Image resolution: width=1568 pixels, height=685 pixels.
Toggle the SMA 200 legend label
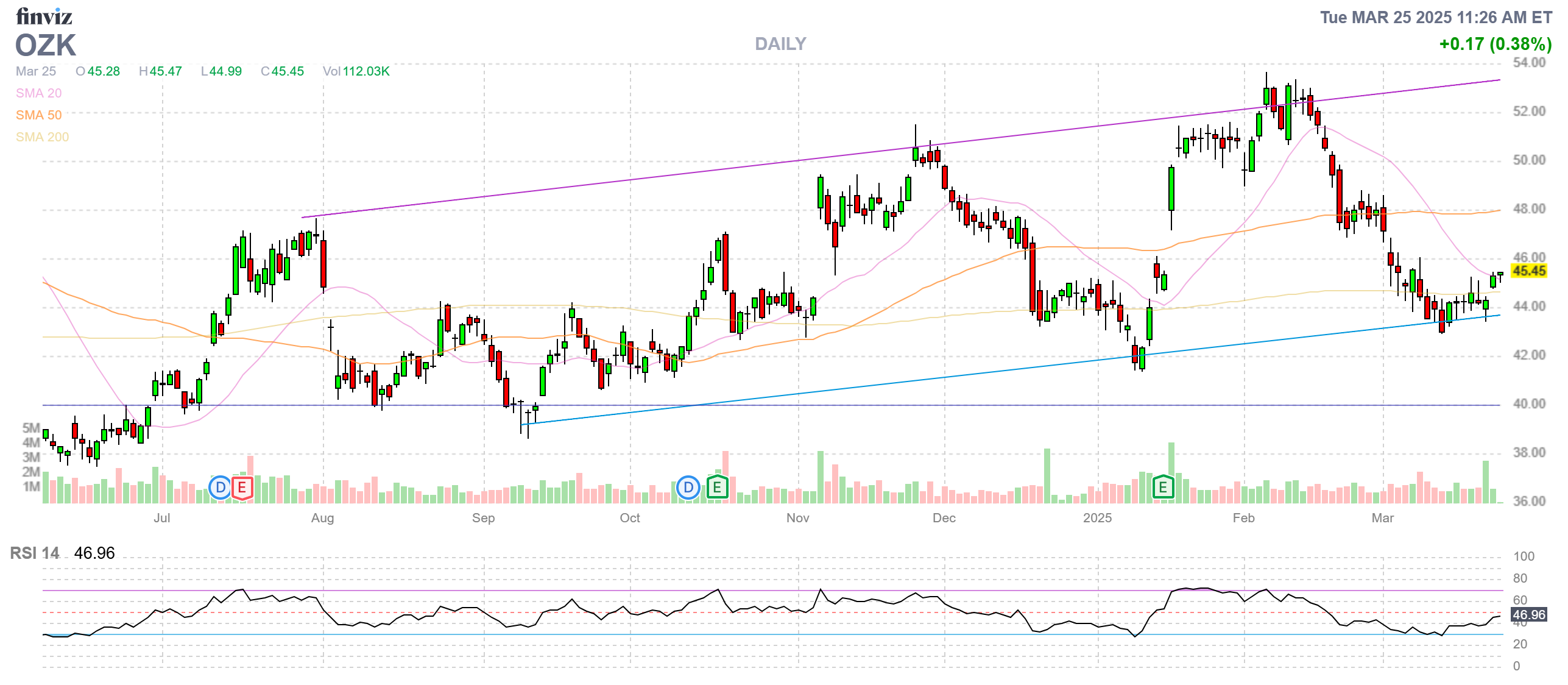click(42, 137)
